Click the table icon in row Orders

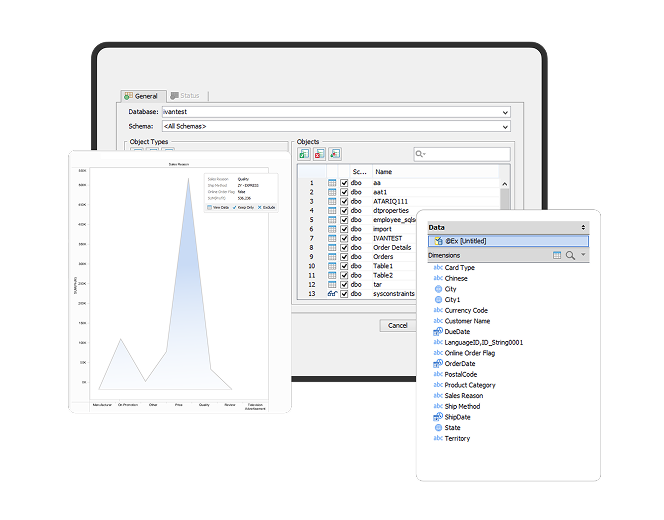point(332,257)
